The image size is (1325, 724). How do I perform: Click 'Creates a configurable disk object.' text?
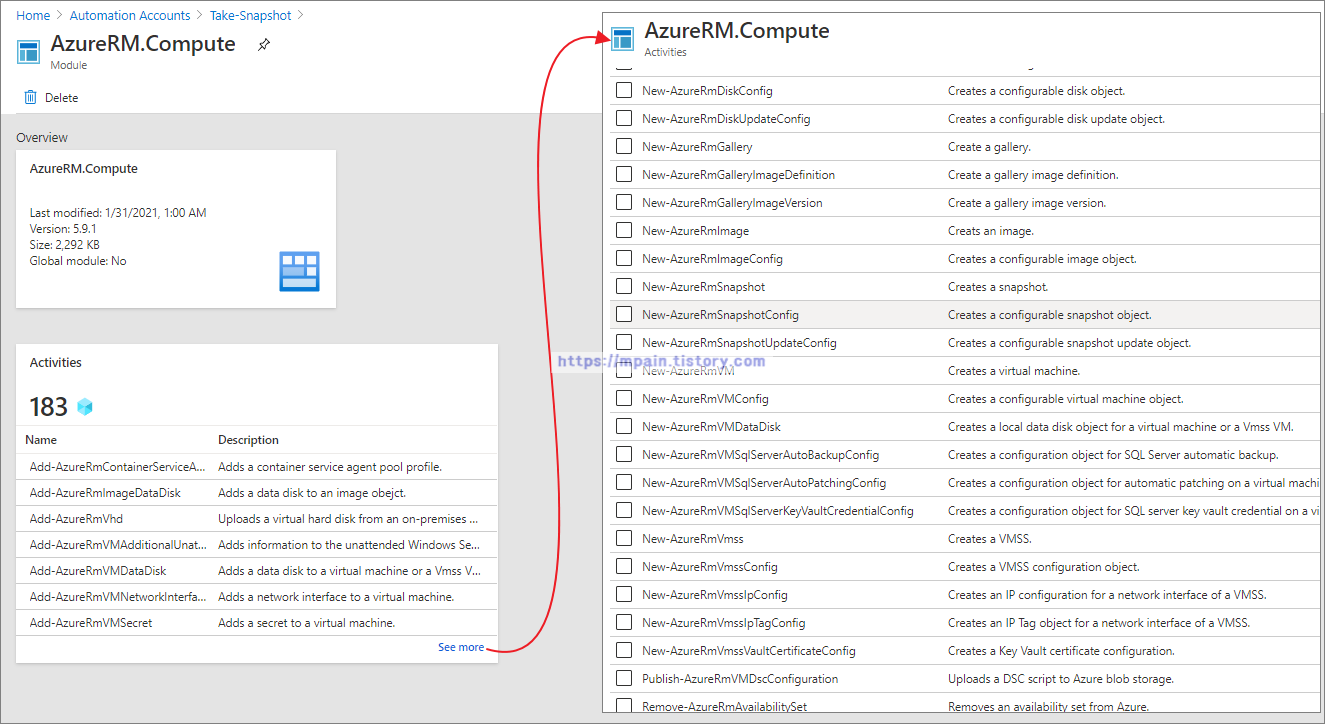click(x=1036, y=91)
